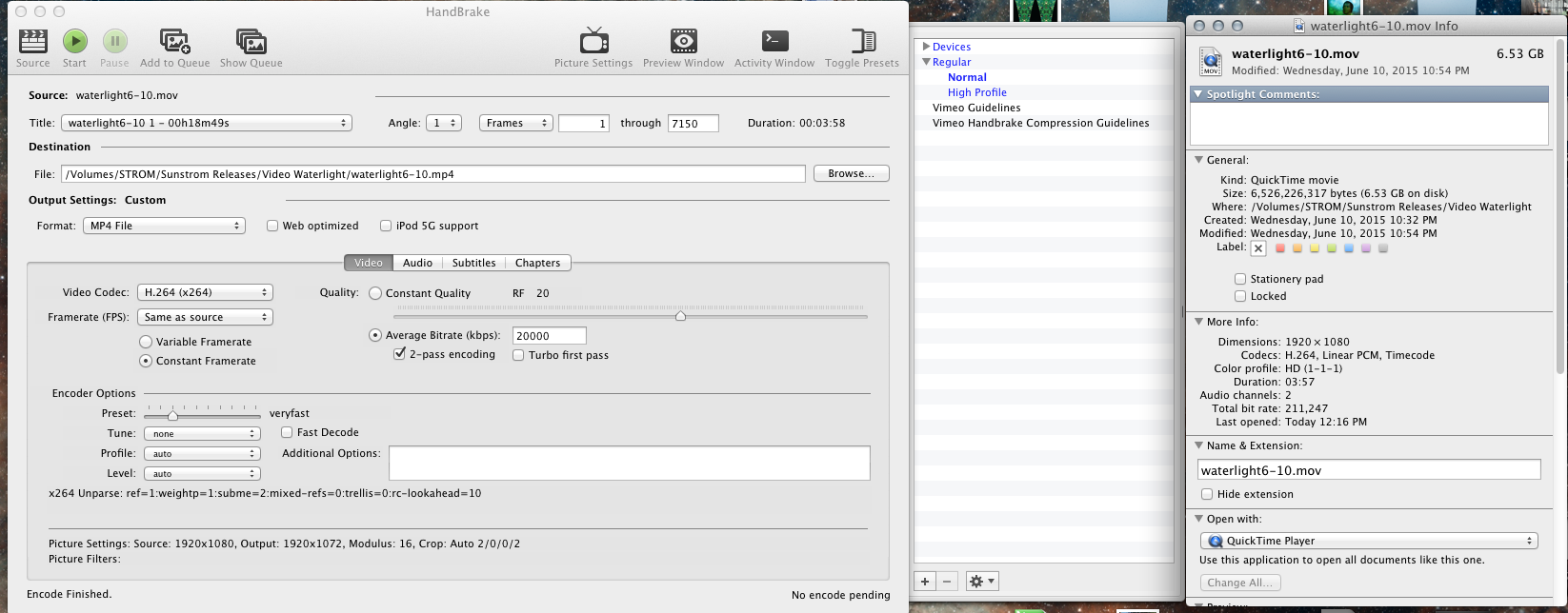Open the Profile dropdown
Image resolution: width=1568 pixels, height=613 pixels.
point(202,453)
